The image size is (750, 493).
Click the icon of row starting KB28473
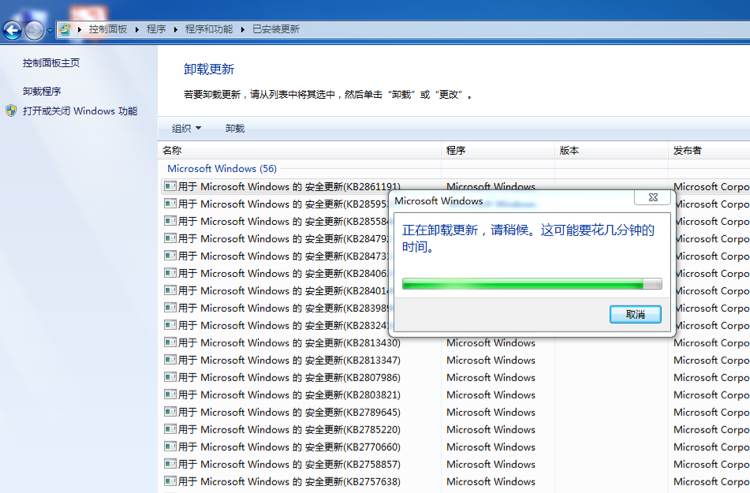(x=170, y=256)
